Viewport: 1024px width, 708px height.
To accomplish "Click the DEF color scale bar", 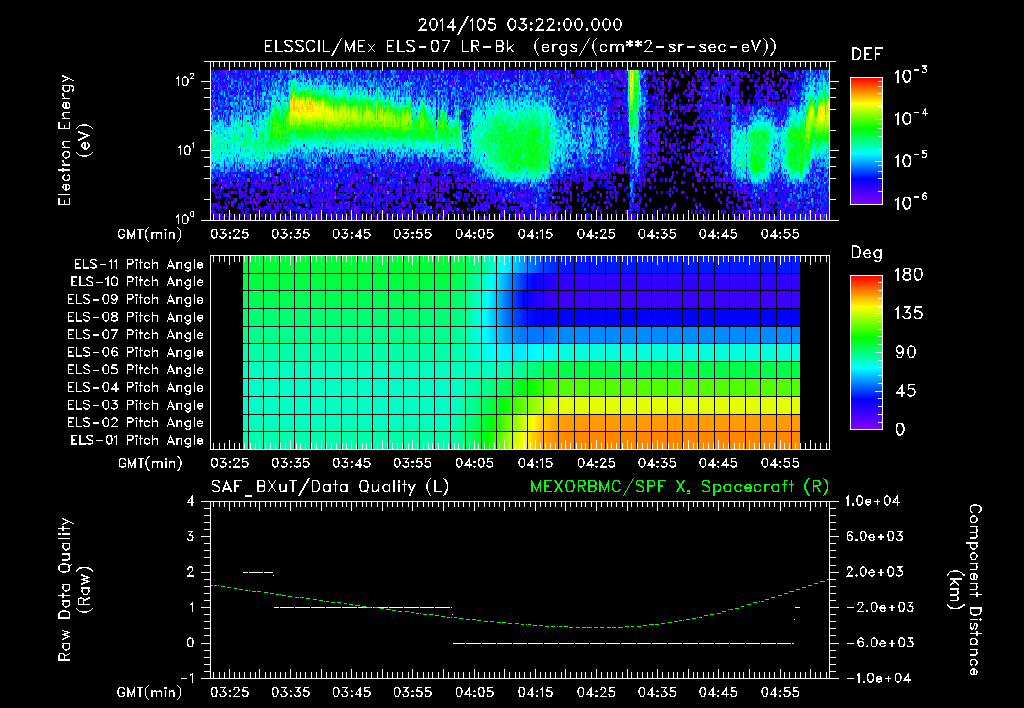I will click(866, 141).
